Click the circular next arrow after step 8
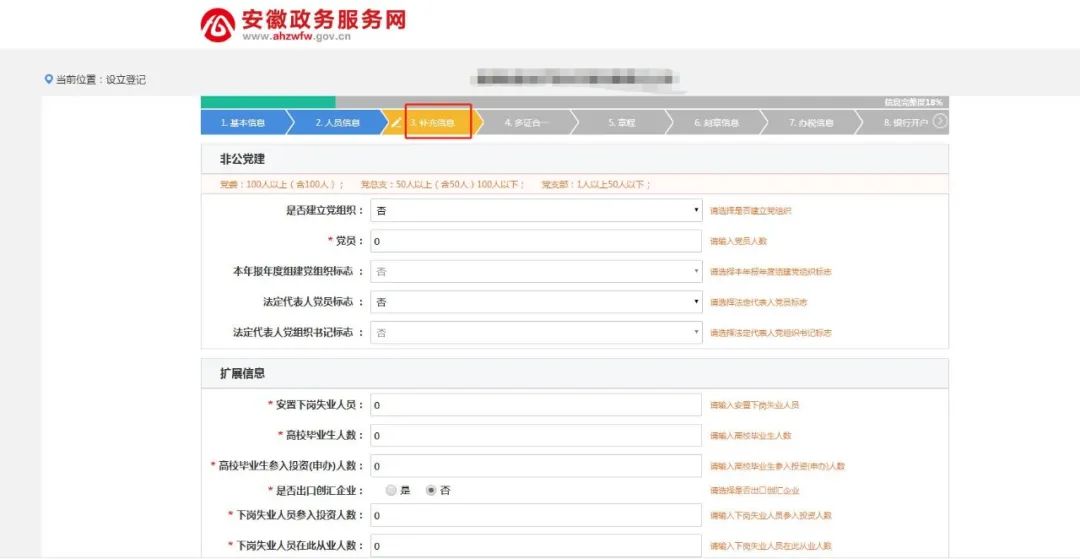 (939, 122)
